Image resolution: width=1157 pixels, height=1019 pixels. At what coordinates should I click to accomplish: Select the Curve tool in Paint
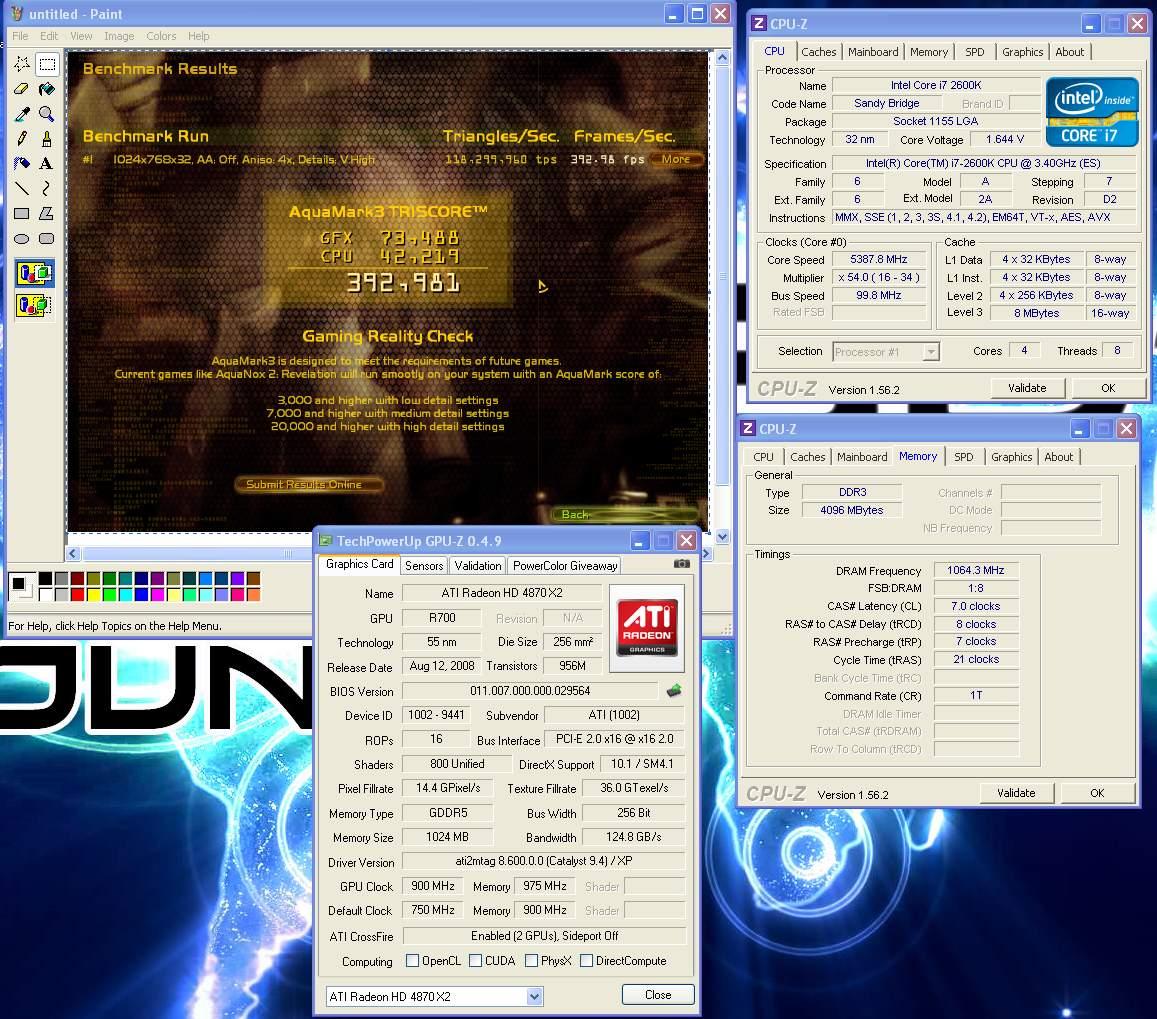click(x=47, y=189)
